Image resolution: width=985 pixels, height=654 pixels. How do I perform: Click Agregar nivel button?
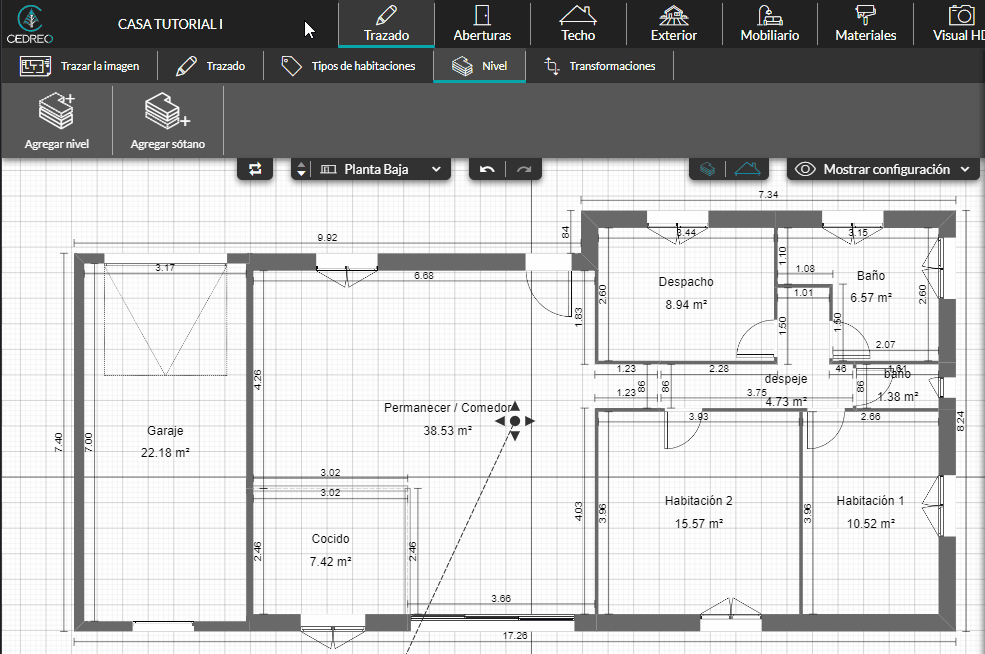tap(57, 121)
